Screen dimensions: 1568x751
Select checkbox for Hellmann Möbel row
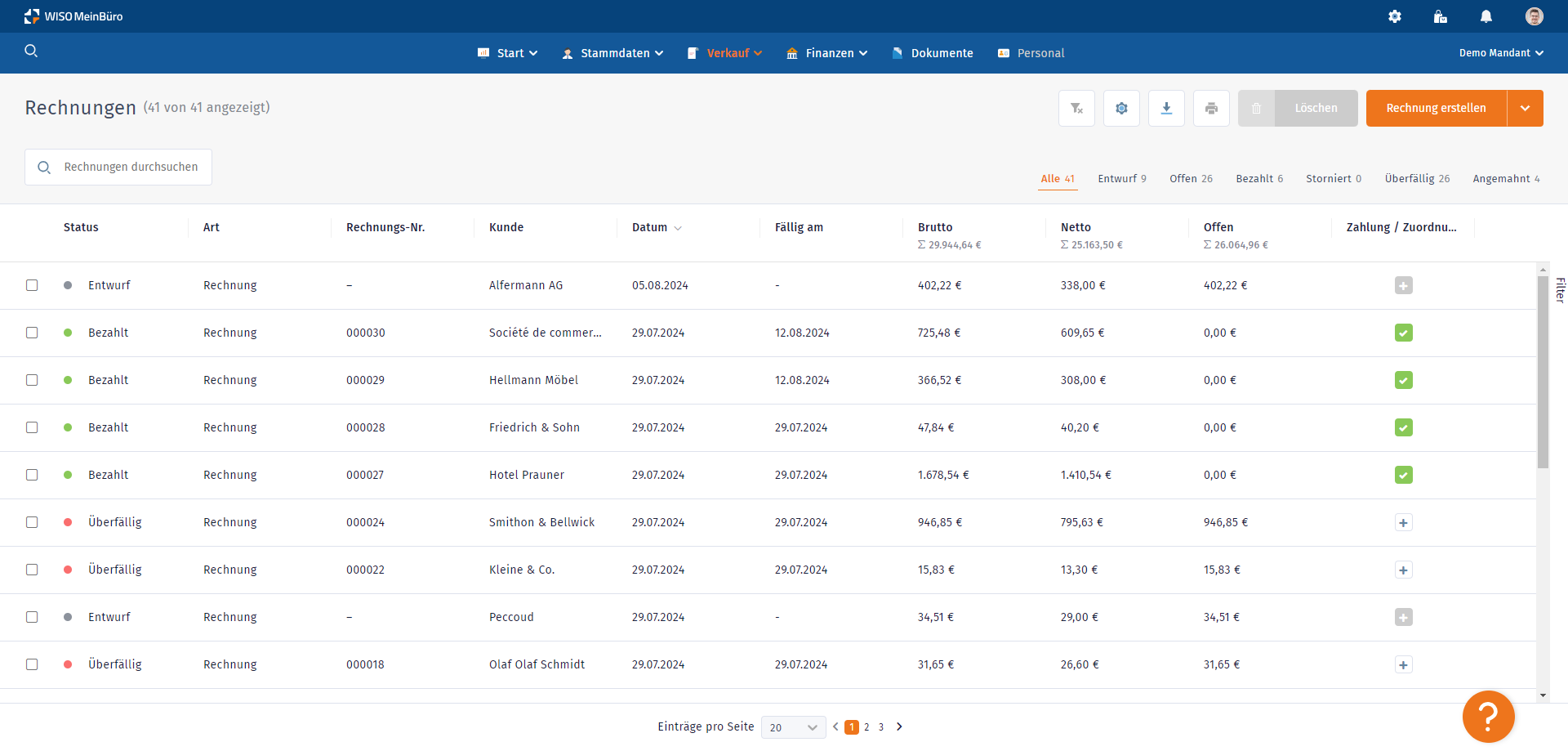tap(32, 380)
